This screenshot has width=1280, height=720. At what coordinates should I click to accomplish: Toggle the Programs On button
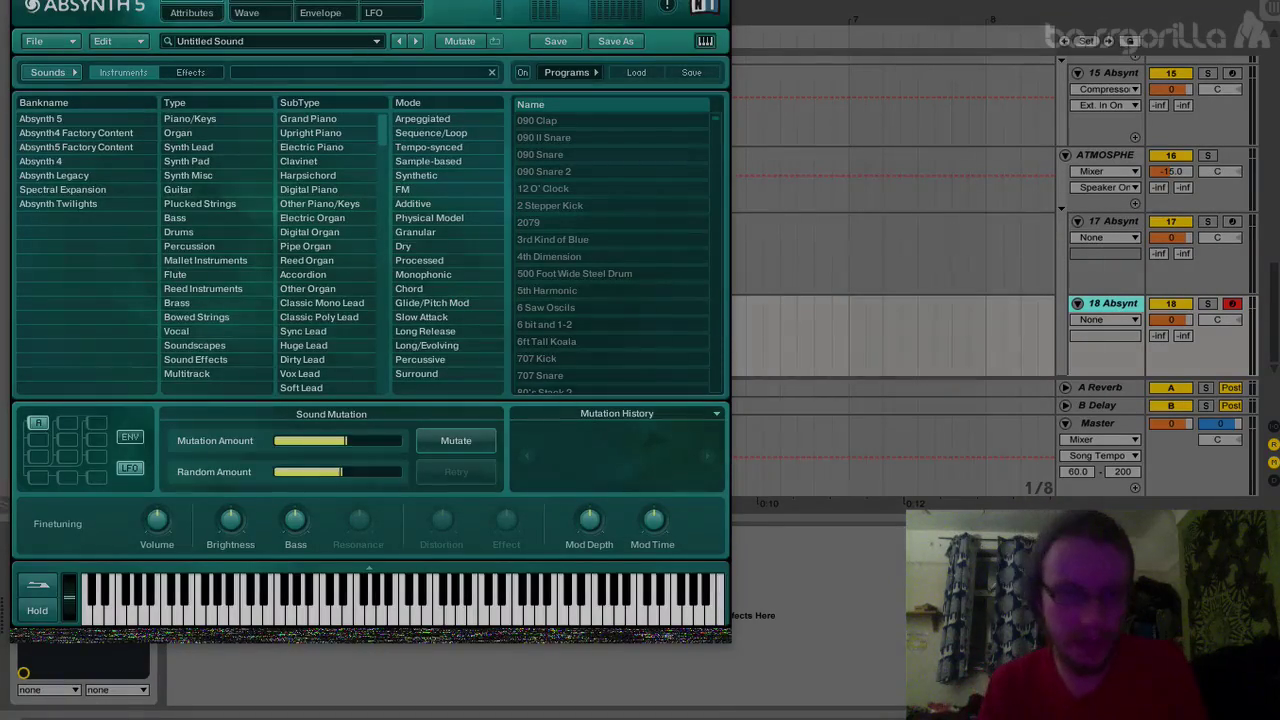click(x=523, y=72)
